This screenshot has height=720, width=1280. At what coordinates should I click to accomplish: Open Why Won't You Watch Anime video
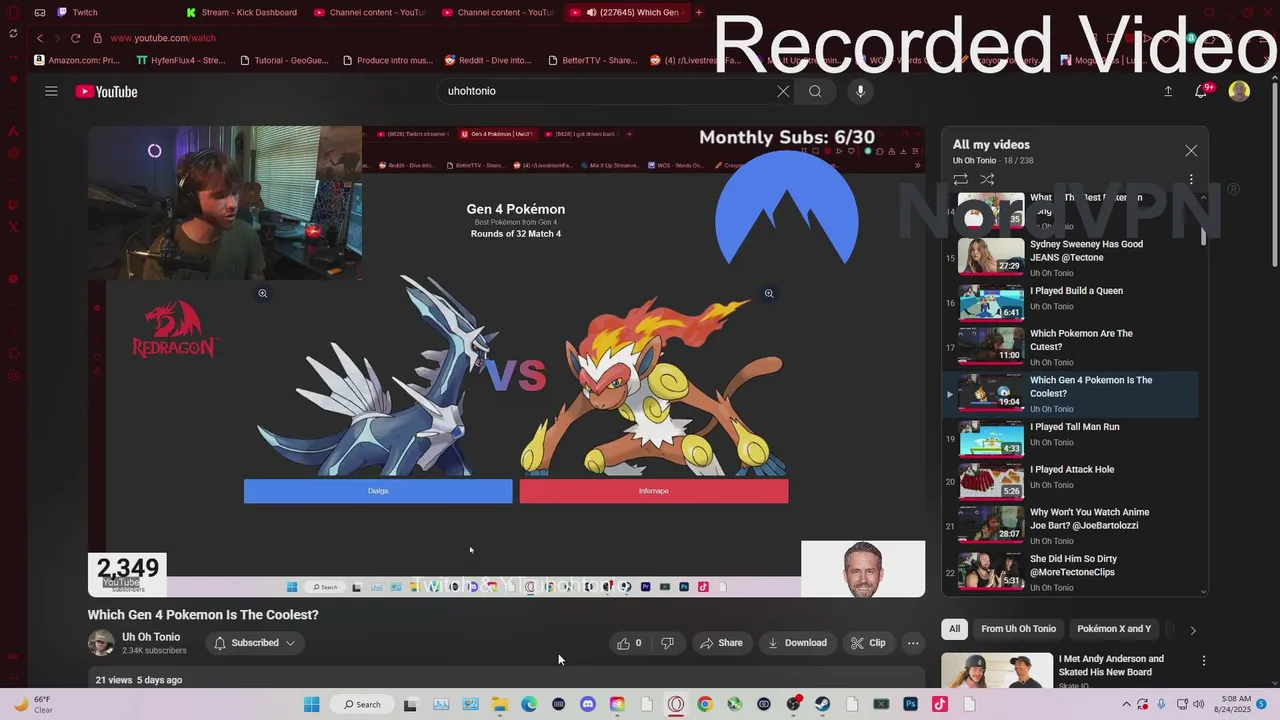coord(1070,525)
